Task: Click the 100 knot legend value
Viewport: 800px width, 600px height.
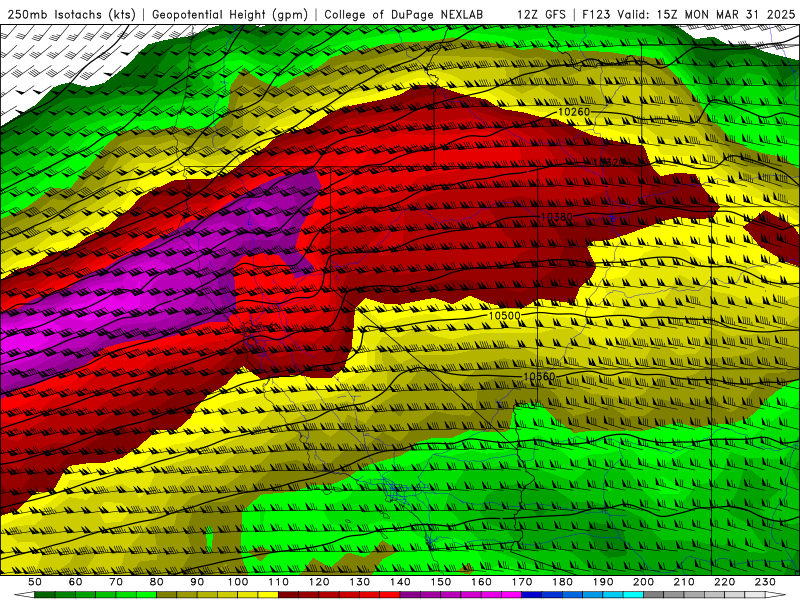Action: [238, 582]
